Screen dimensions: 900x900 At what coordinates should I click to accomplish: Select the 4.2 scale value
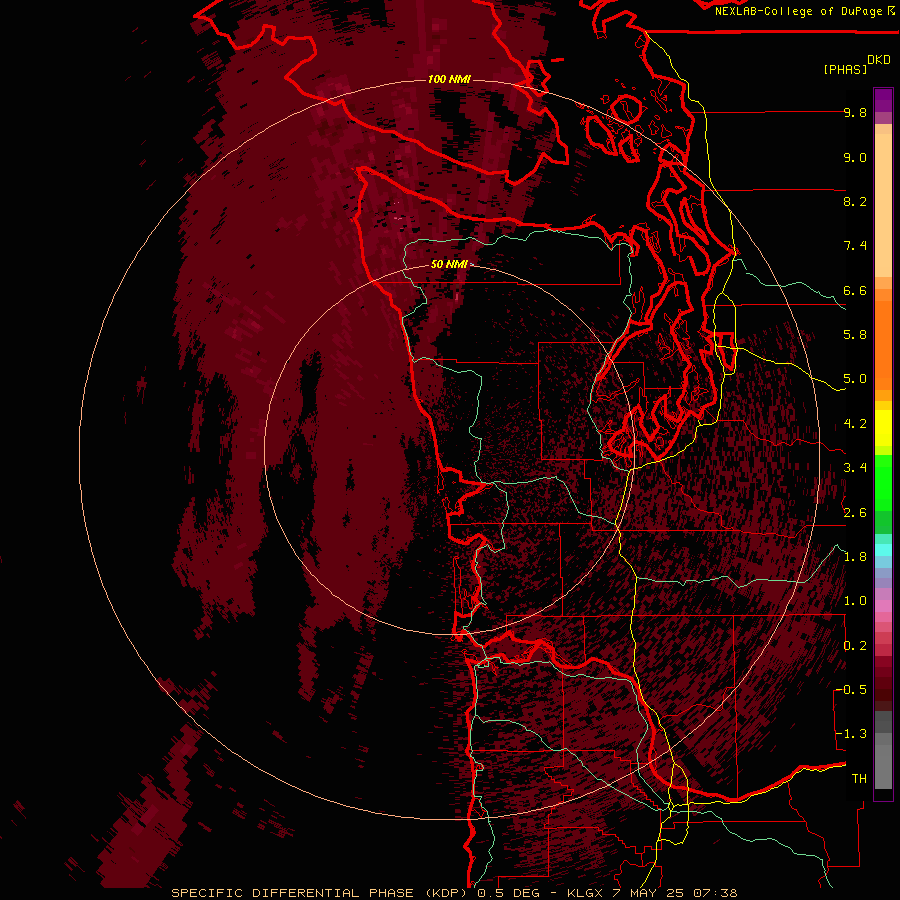(x=855, y=424)
